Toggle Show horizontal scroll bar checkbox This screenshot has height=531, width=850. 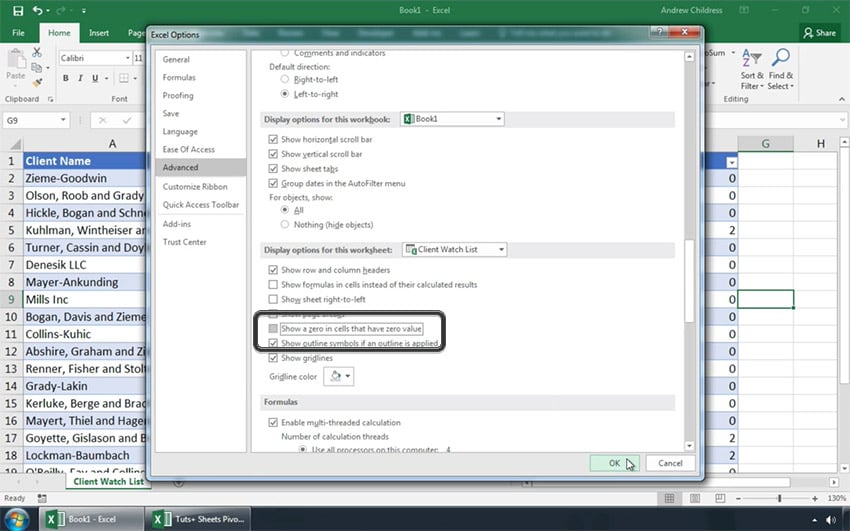[273, 139]
